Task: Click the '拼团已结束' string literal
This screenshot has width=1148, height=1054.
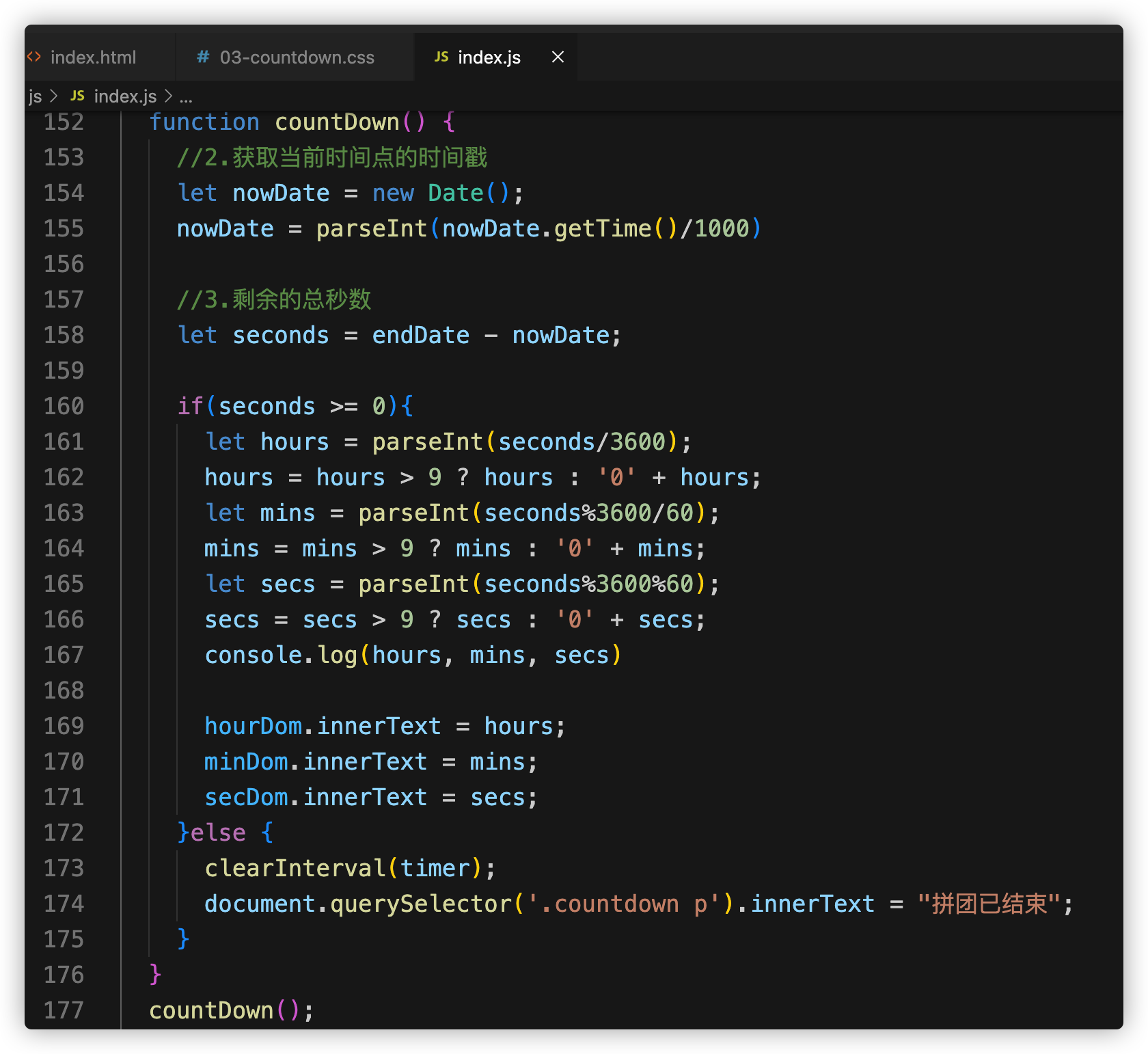Action: pyautogui.click(x=989, y=904)
